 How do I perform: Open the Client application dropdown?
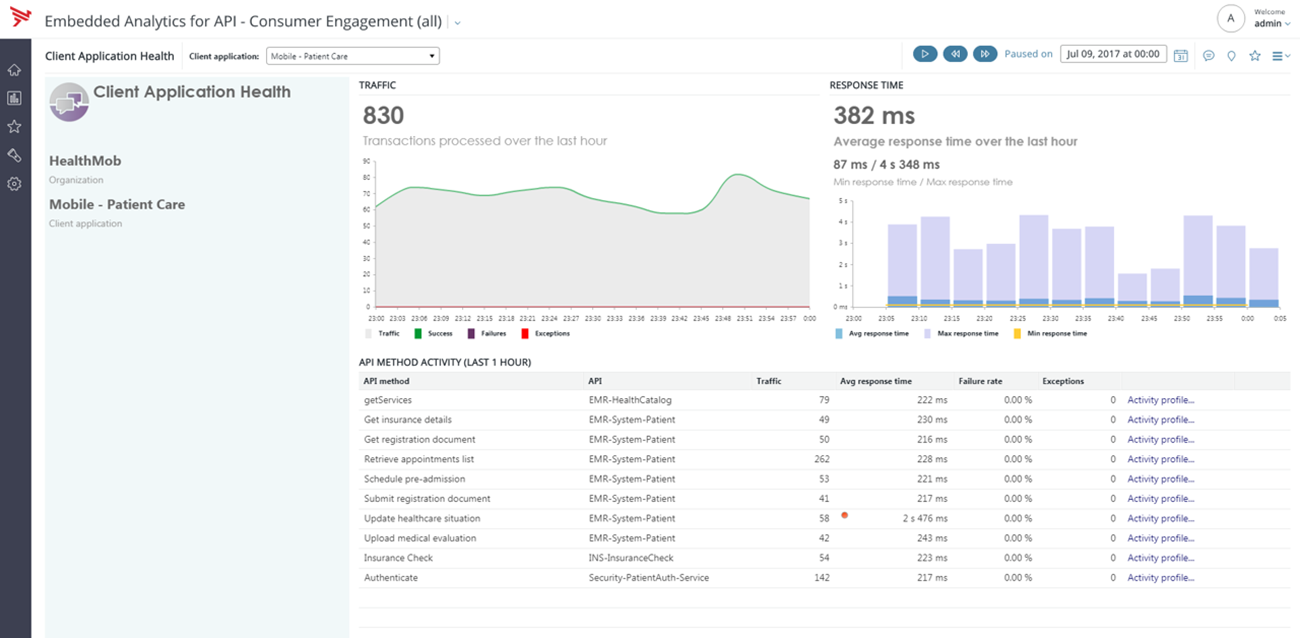[x=352, y=56]
